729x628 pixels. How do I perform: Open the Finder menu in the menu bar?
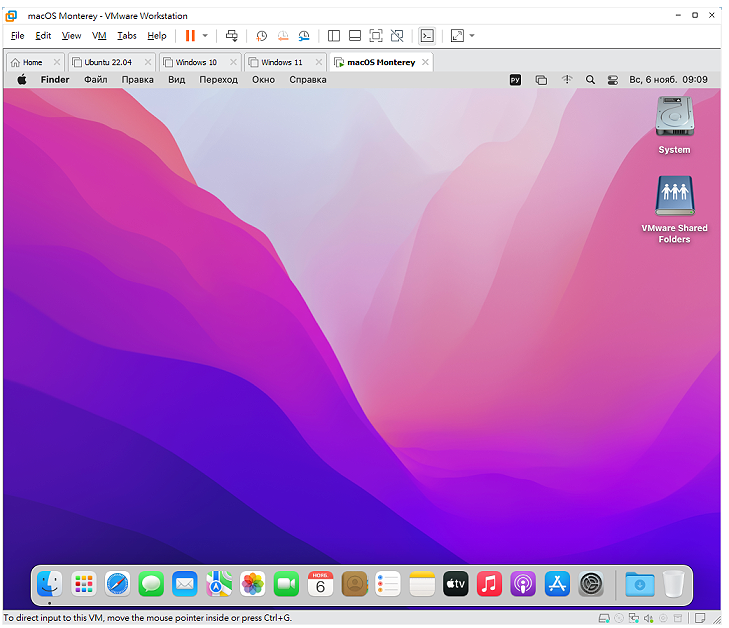pyautogui.click(x=55, y=79)
